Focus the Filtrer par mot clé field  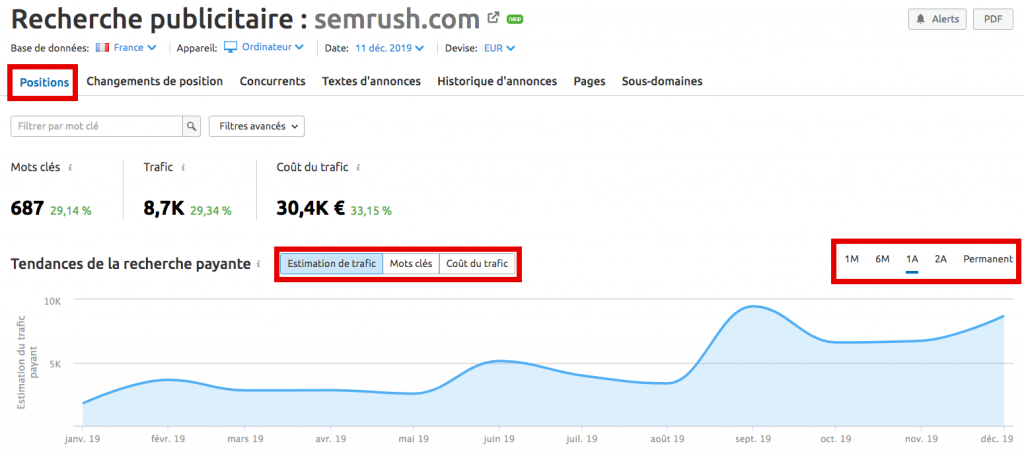(x=96, y=127)
